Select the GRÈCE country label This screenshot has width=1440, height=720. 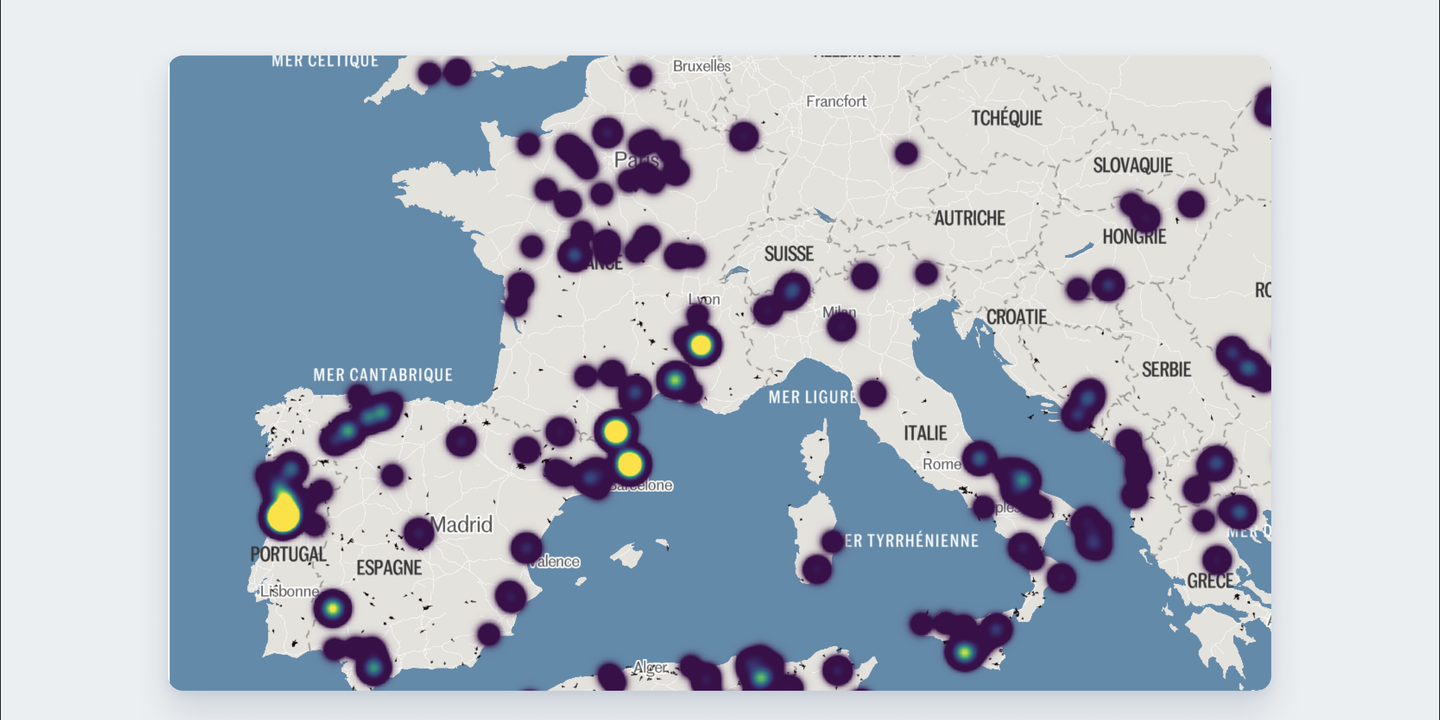pyautogui.click(x=1210, y=581)
